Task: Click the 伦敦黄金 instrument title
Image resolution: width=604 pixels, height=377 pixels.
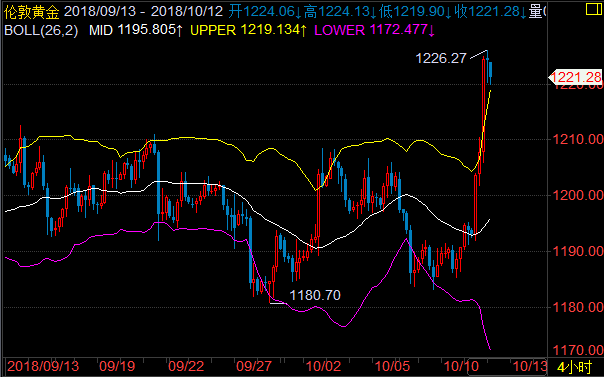Action: [32, 12]
